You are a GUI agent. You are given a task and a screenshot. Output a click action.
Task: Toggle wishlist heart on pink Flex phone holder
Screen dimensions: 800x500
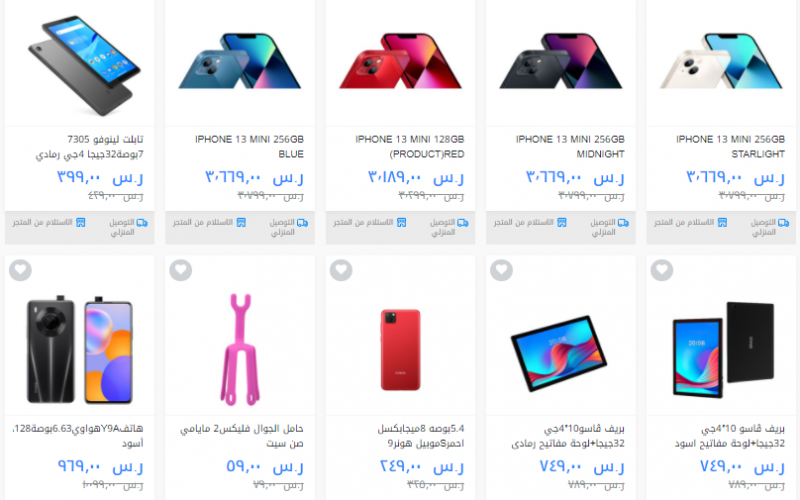pyautogui.click(x=181, y=270)
